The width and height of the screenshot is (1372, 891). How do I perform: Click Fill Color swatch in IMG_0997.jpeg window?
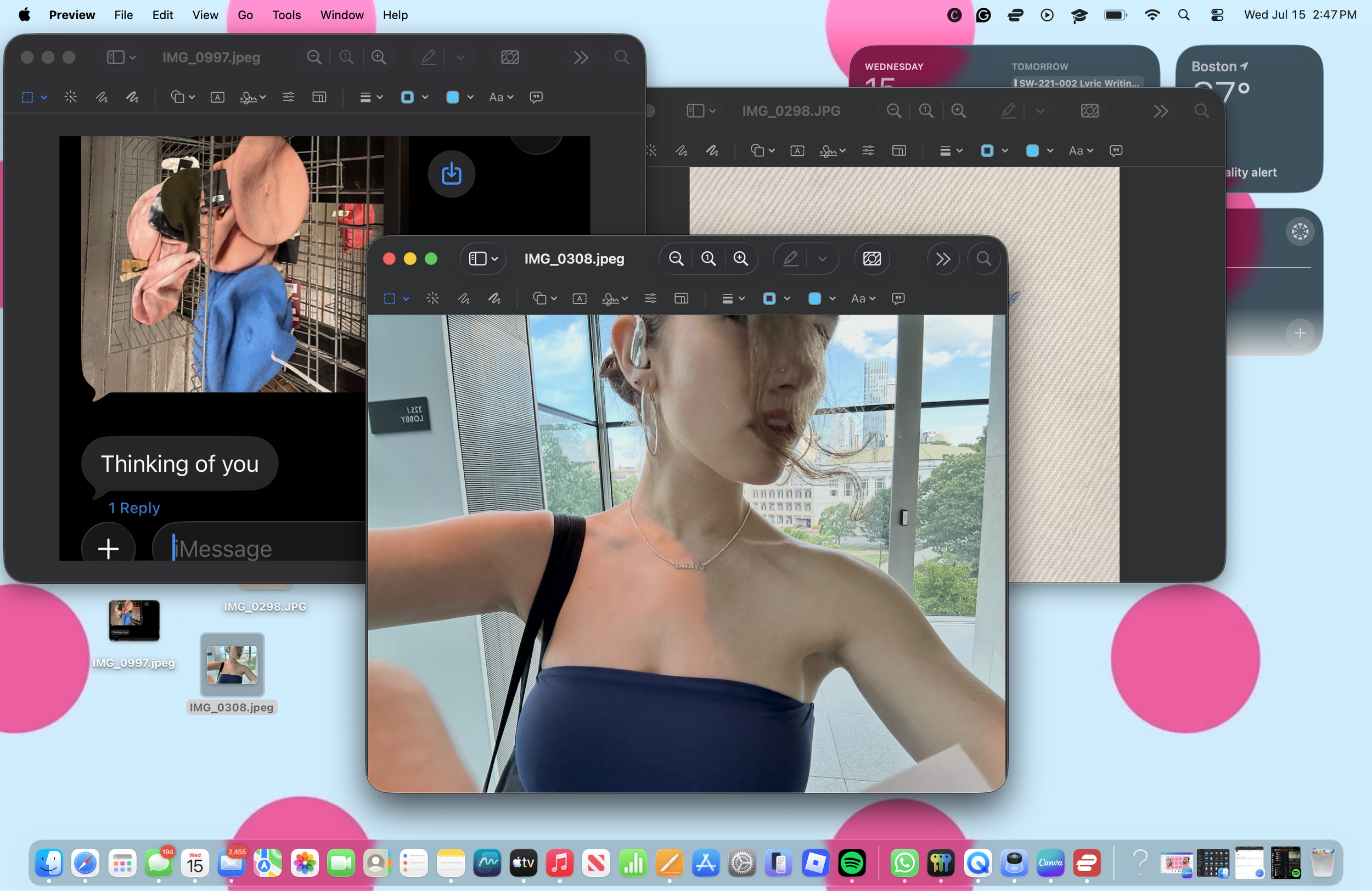tap(453, 97)
